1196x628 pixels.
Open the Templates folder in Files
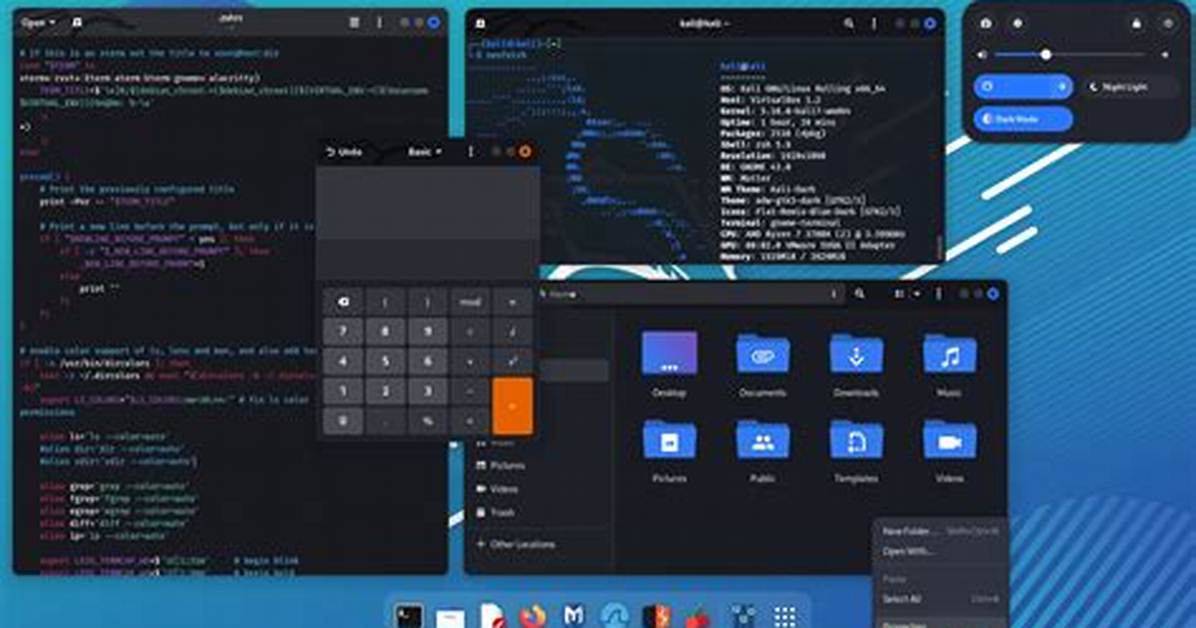coord(856,440)
